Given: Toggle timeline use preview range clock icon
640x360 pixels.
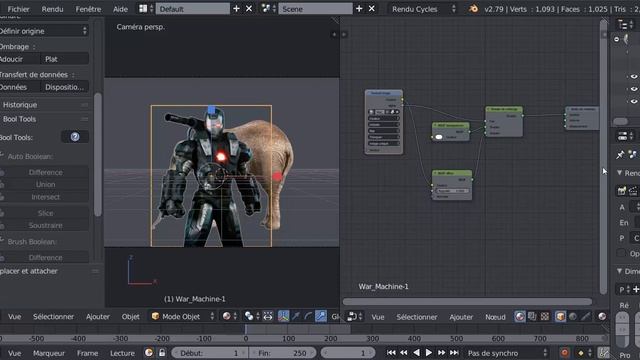Looking at the screenshot, I should coord(149,353).
